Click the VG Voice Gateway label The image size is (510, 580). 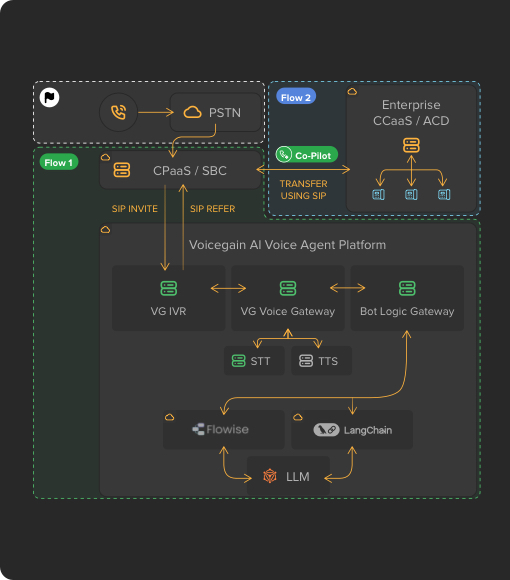point(288,311)
